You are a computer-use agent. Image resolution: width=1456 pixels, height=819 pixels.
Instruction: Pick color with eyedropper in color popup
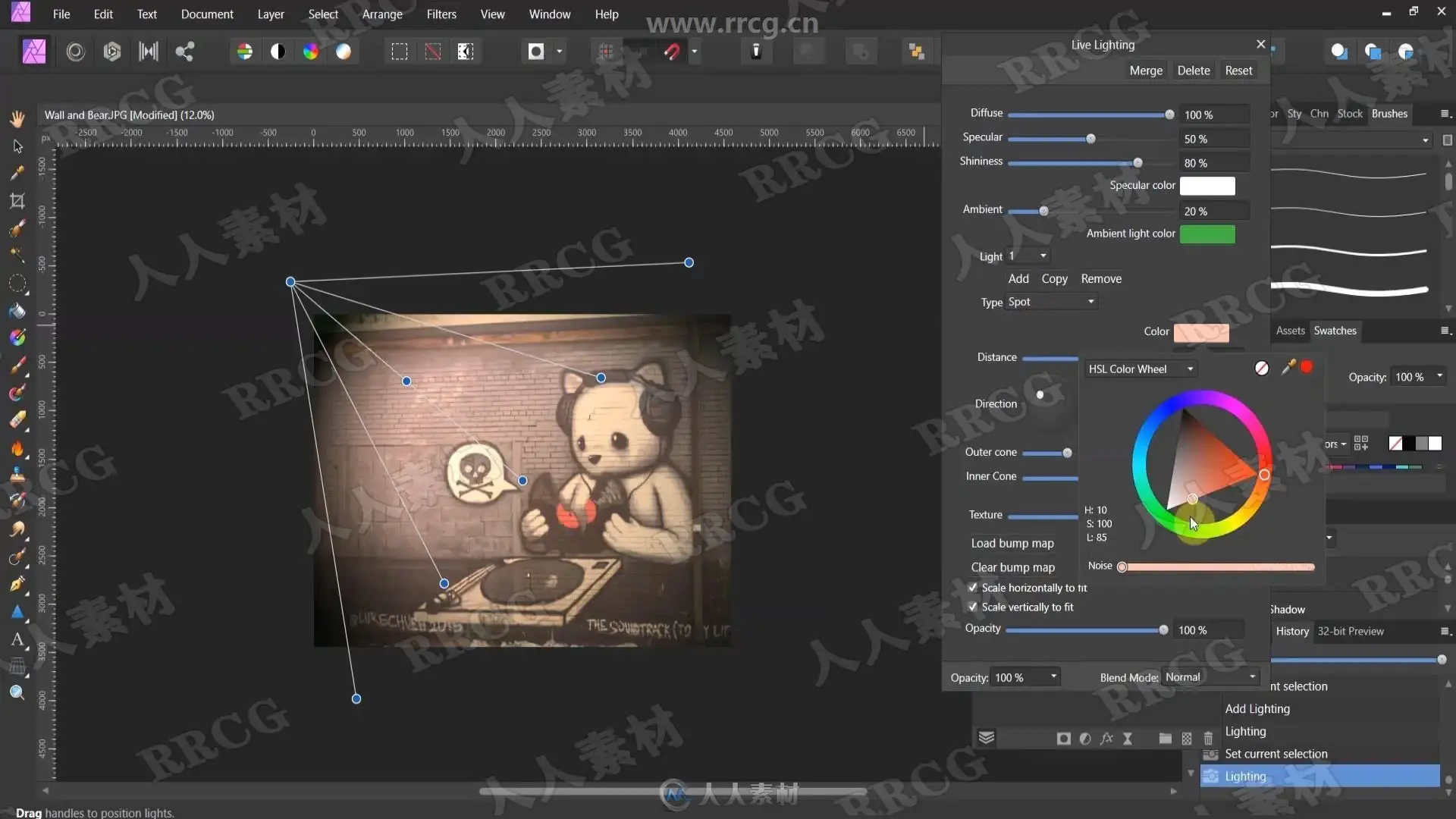point(1288,368)
